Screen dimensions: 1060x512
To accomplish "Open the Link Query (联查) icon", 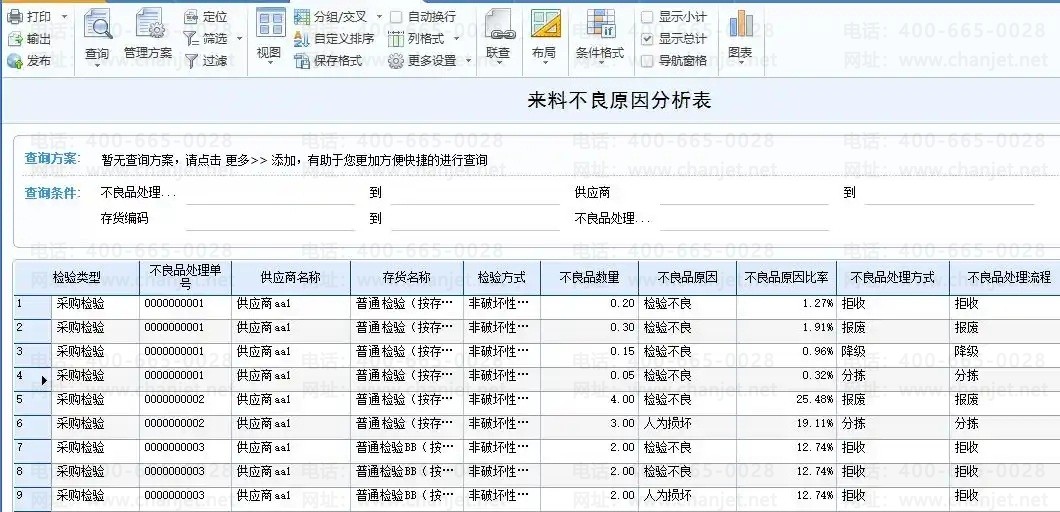I will [x=498, y=24].
